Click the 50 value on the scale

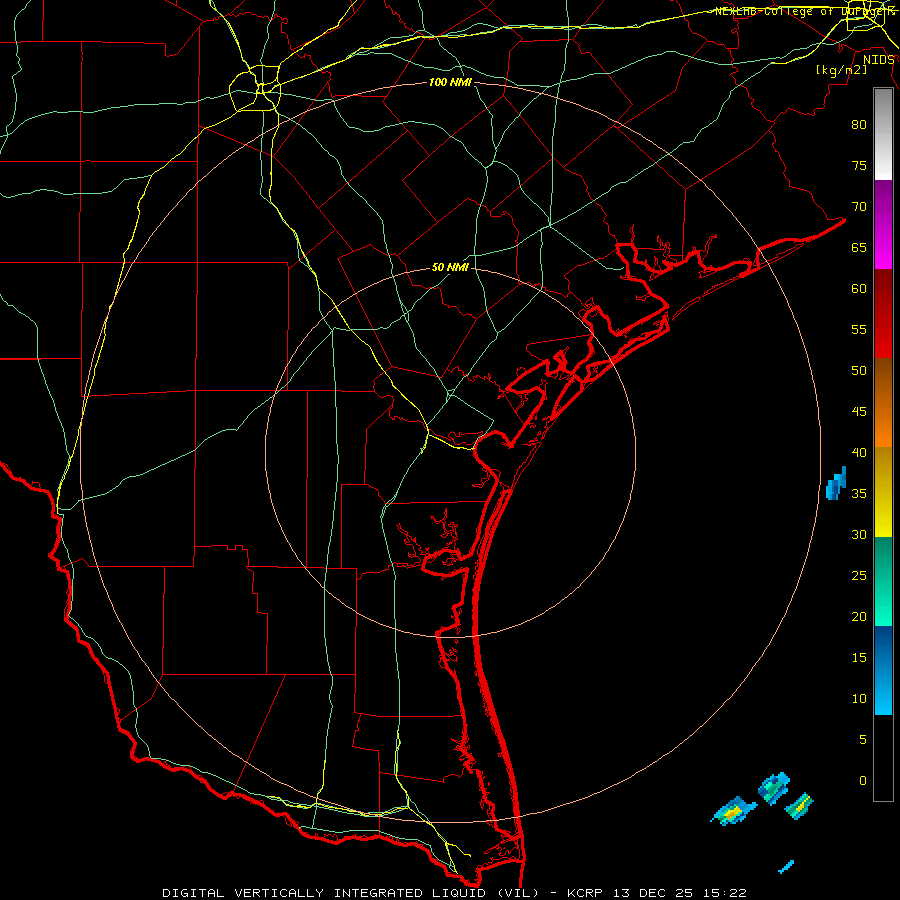point(859,371)
